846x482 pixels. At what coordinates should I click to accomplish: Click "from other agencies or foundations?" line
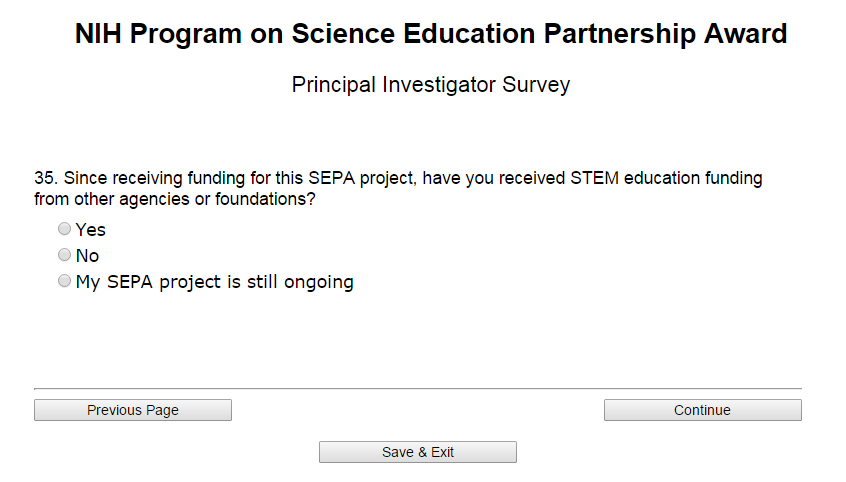coord(175,199)
